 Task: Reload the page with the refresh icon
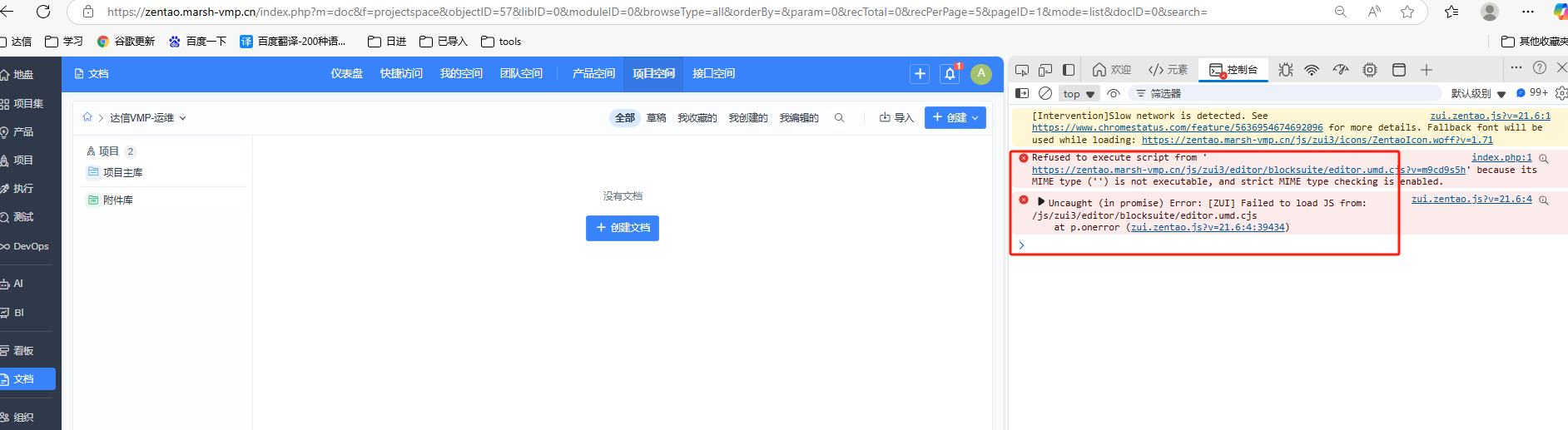tap(43, 12)
